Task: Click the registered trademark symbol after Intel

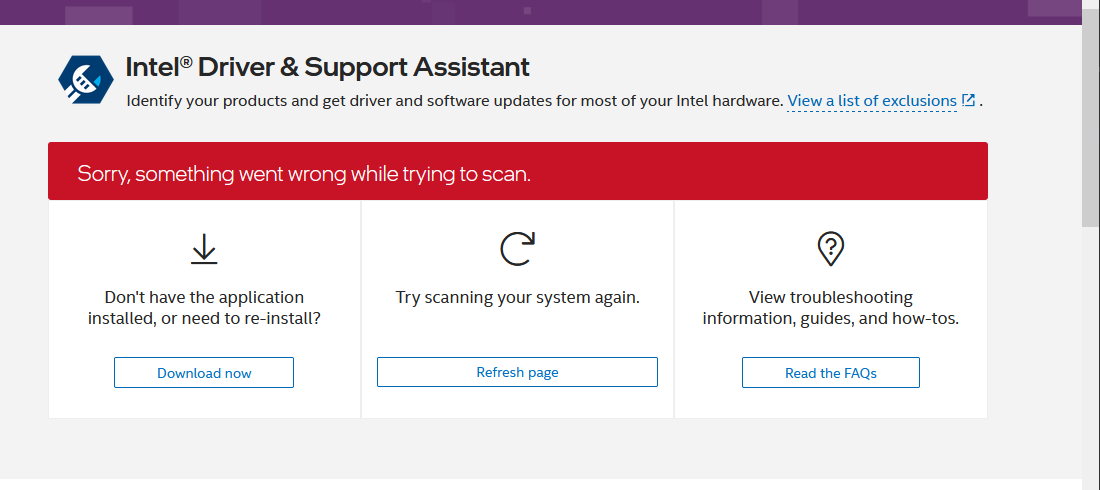Action: [x=186, y=62]
